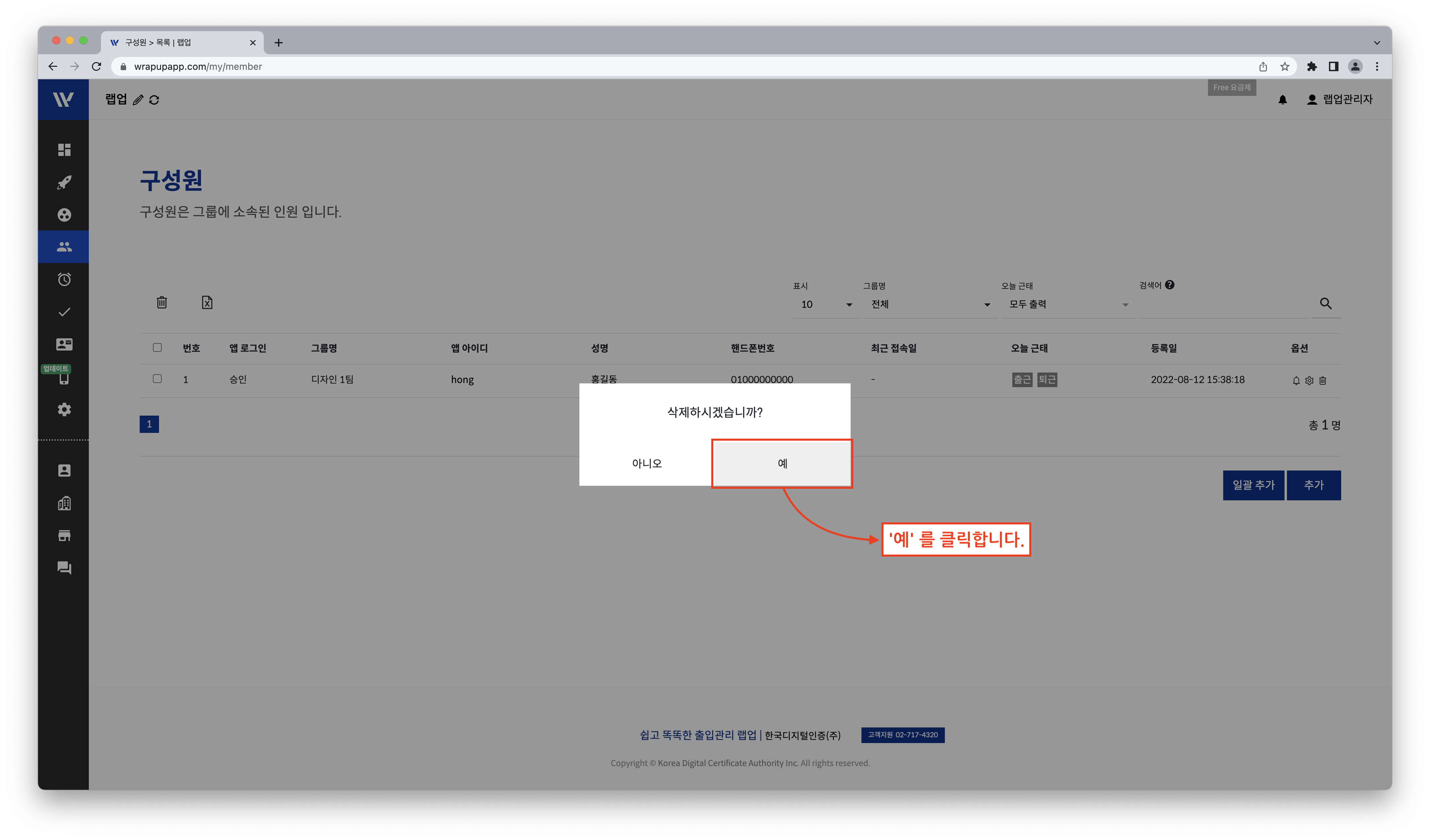
Task: Check the checkbox for row 1 hong
Action: point(157,379)
